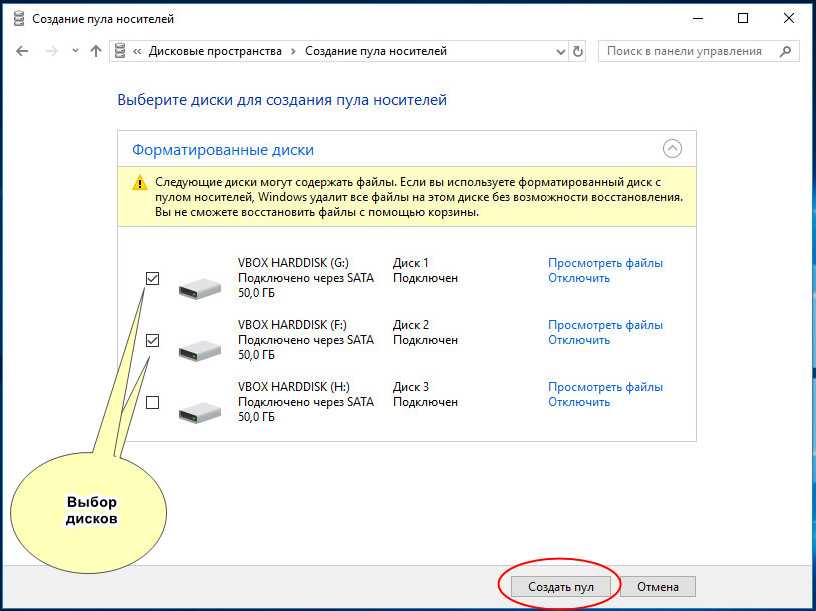Collapse the Форматированные диски section

(673, 149)
